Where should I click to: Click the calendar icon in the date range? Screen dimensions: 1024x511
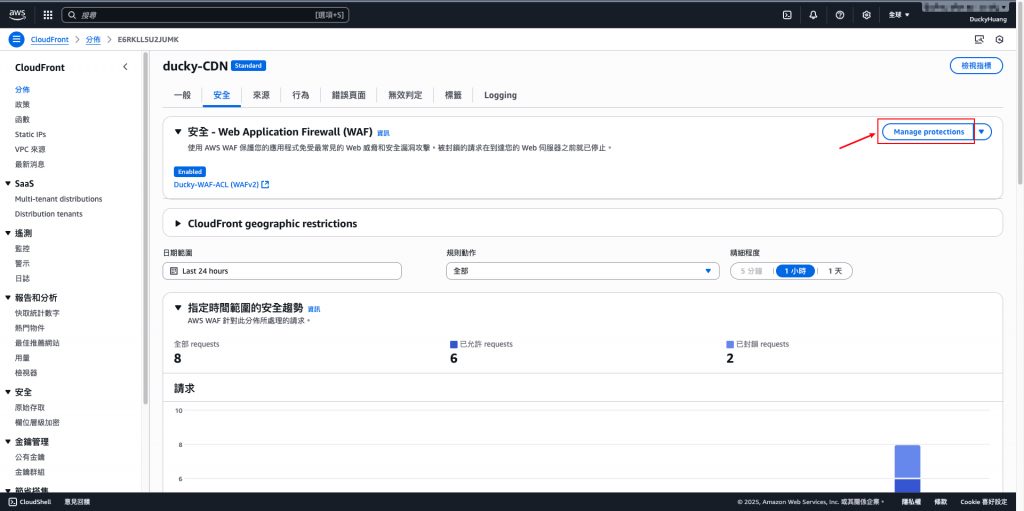click(174, 271)
